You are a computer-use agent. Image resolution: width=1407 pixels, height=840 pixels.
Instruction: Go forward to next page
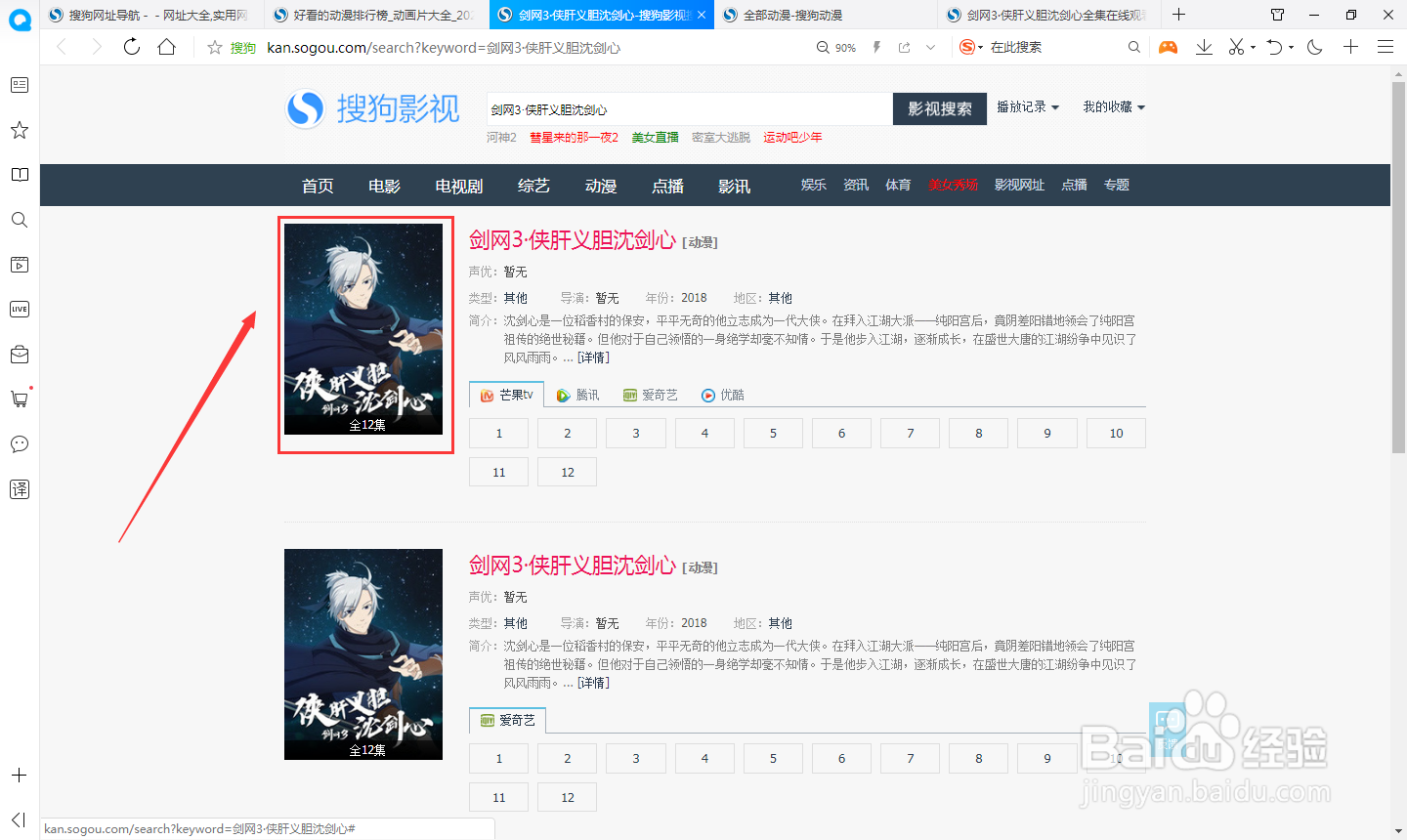click(96, 47)
